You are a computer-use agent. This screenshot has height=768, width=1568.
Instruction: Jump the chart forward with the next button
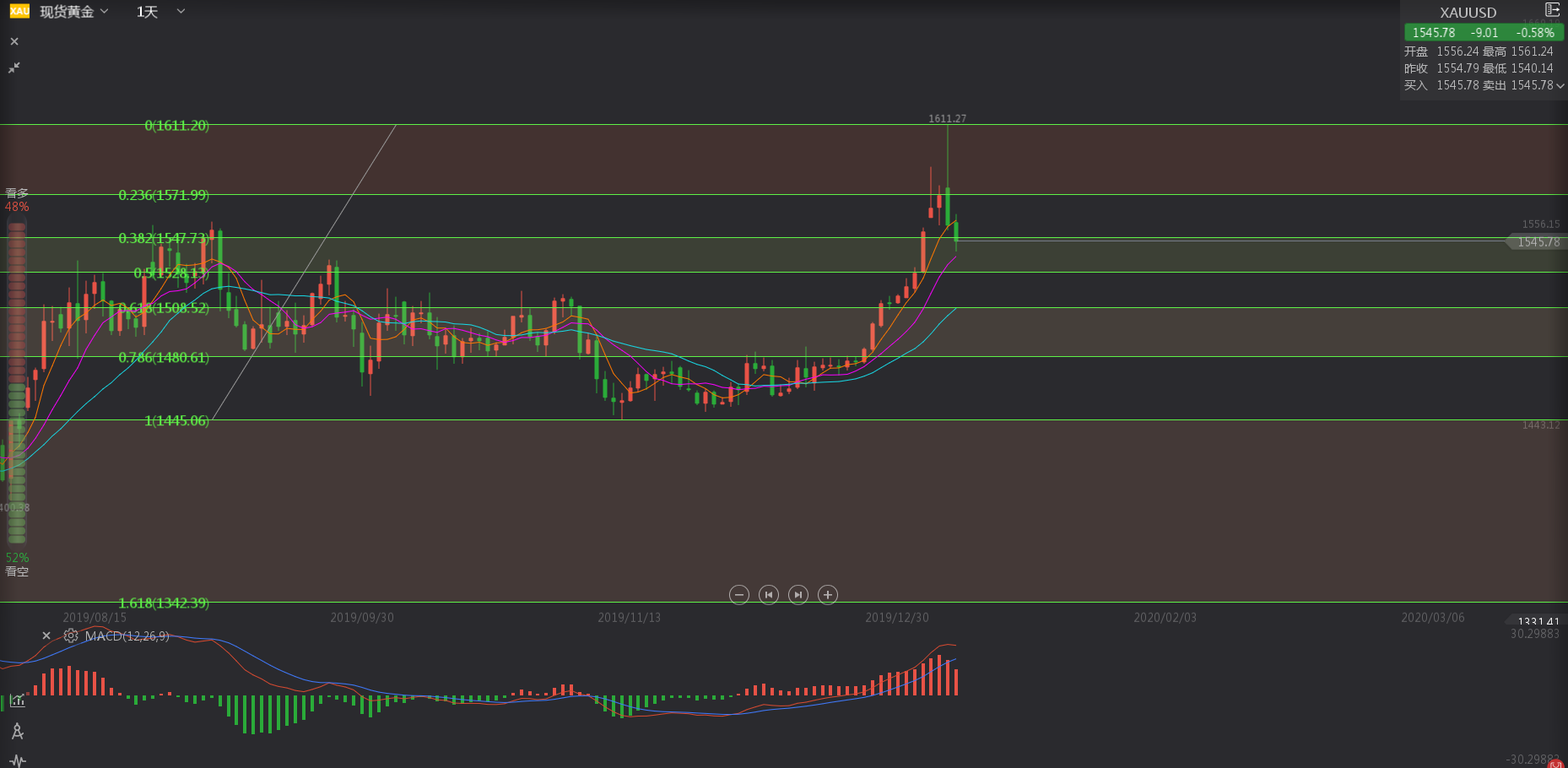[x=798, y=595]
